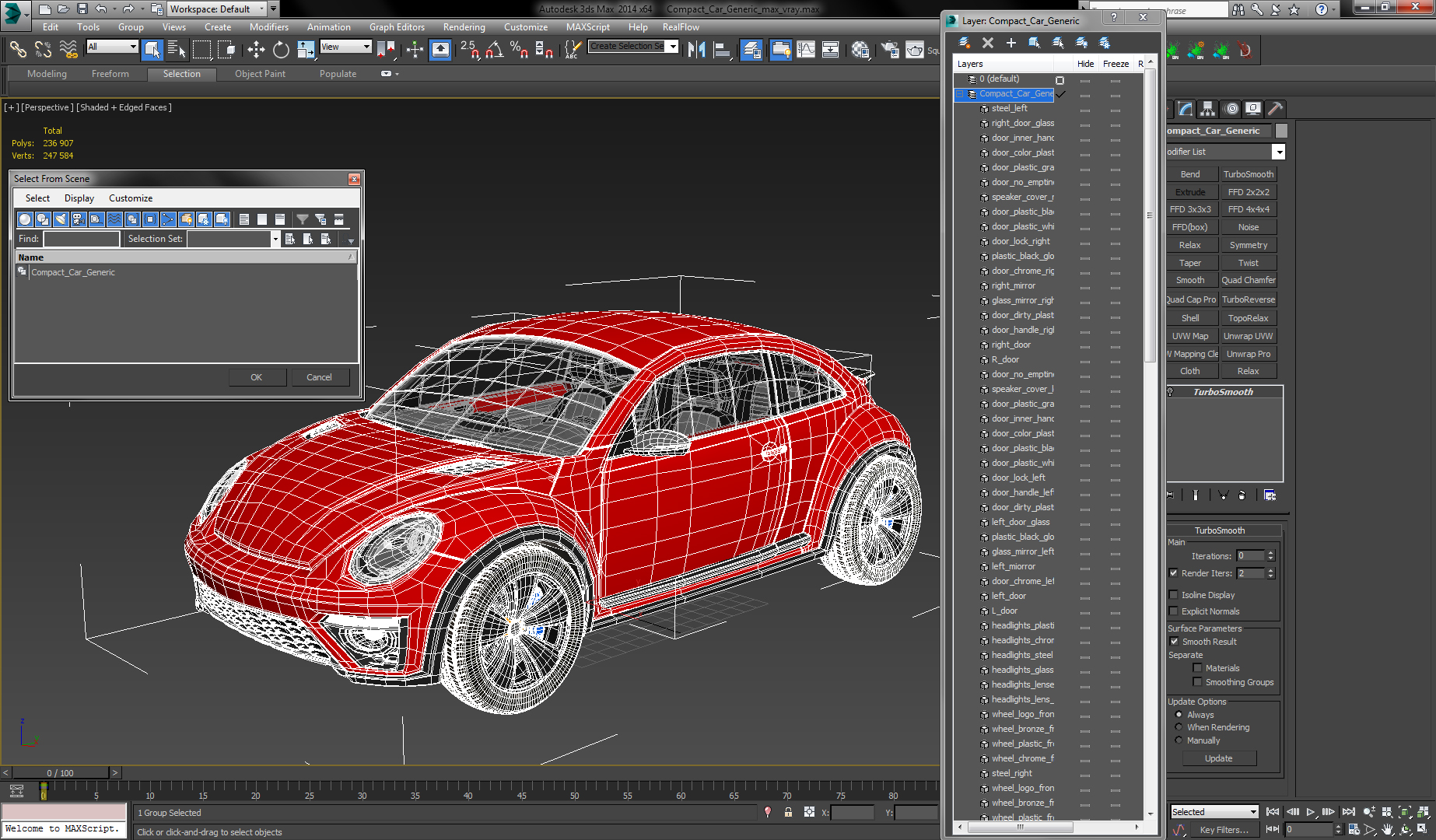This screenshot has height=840, width=1436.
Task: Open the Hierarchy command panel tab
Action: pos(1207,109)
